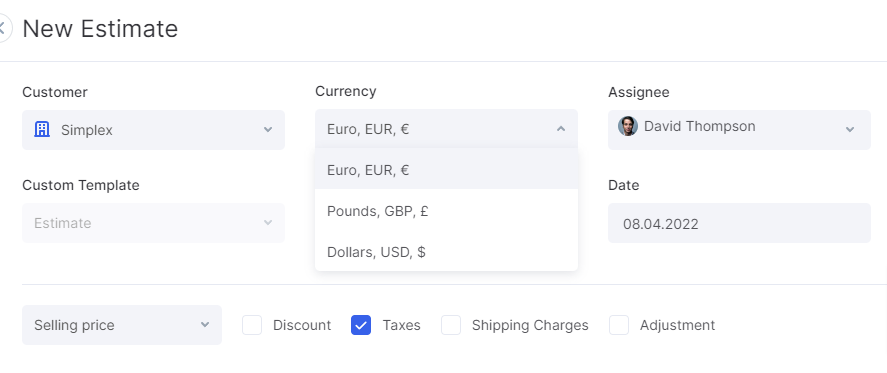This screenshot has height=373, width=887.
Task: Click the chevron in the Assignee field
Action: pos(850,130)
